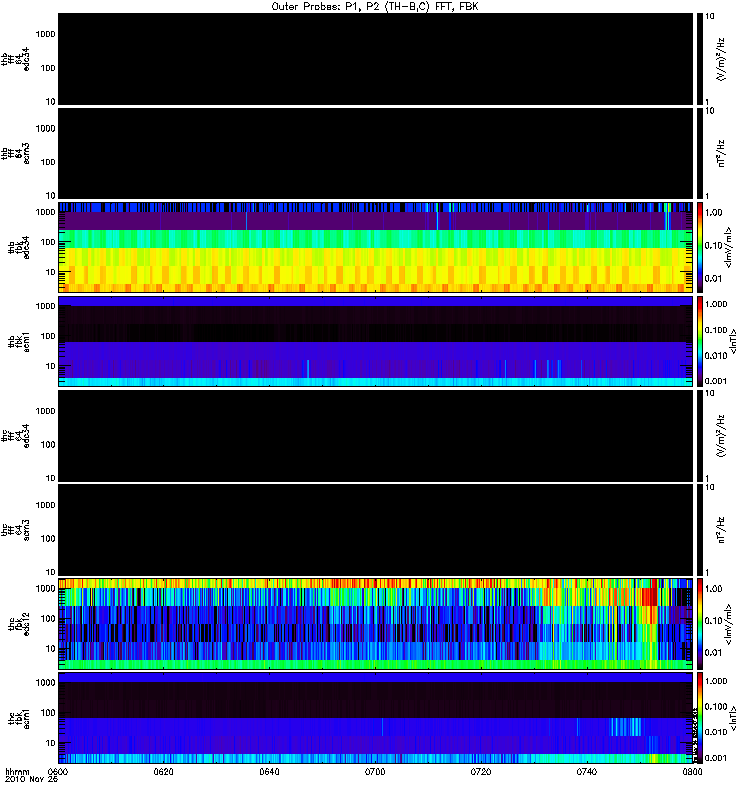Click the 1000 frequency tick of thc fff edc34 panel
This screenshot has height=800, width=750.
point(45,411)
